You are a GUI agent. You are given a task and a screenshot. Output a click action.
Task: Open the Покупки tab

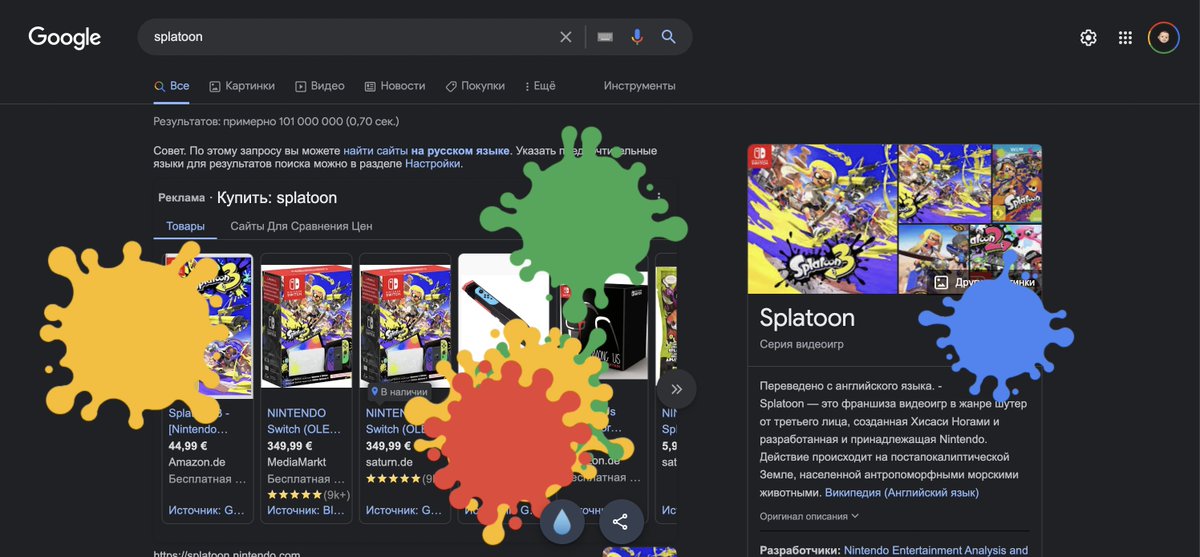475,86
